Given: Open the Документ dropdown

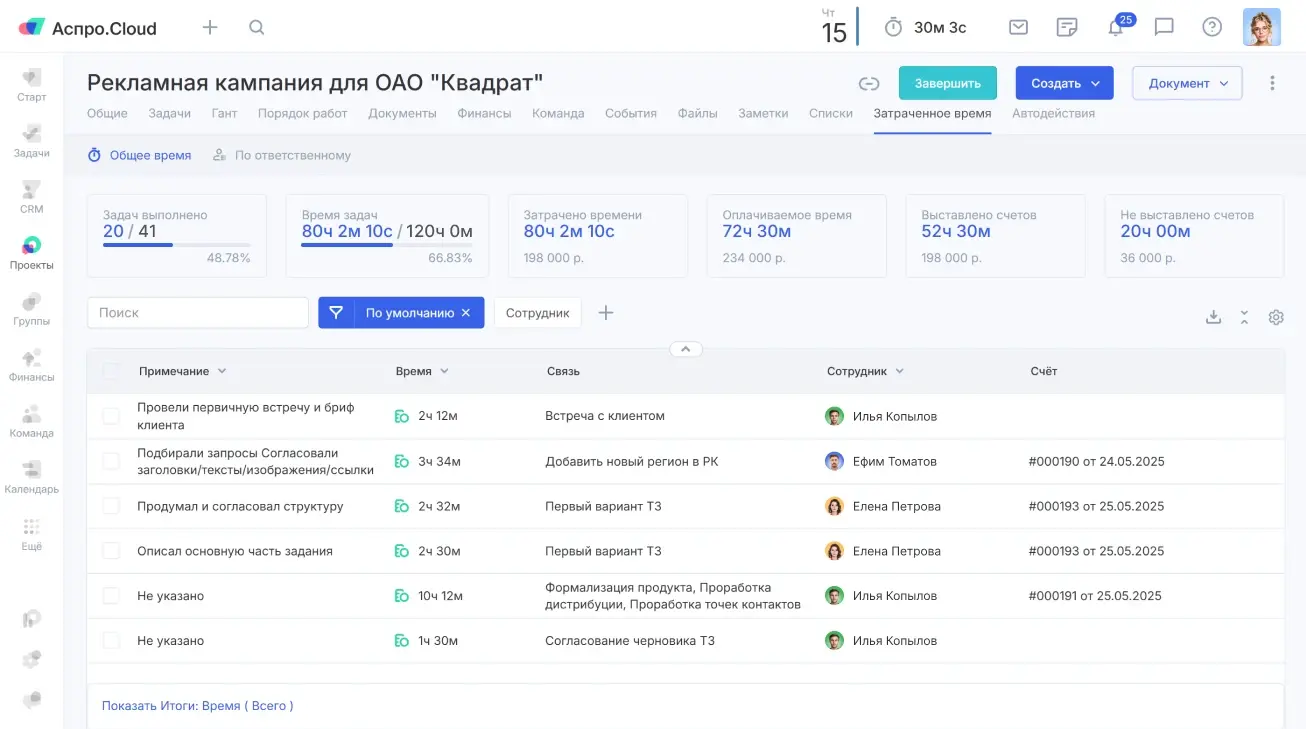Looking at the screenshot, I should click(1187, 84).
